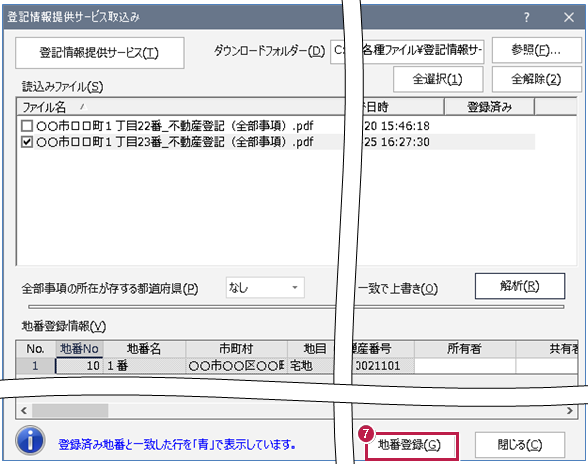
Task: Click the blue information icon
Action: 30,440
